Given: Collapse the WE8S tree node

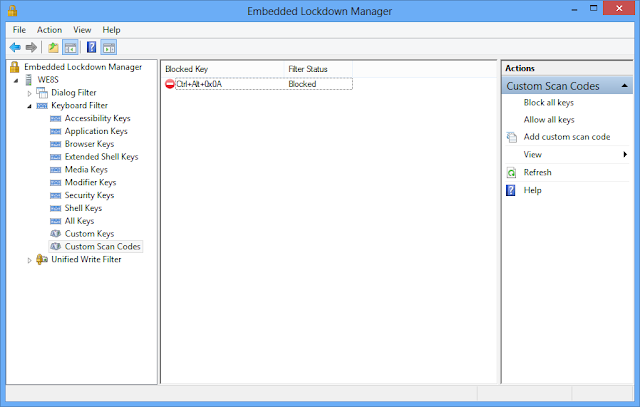Looking at the screenshot, I should tap(16, 80).
